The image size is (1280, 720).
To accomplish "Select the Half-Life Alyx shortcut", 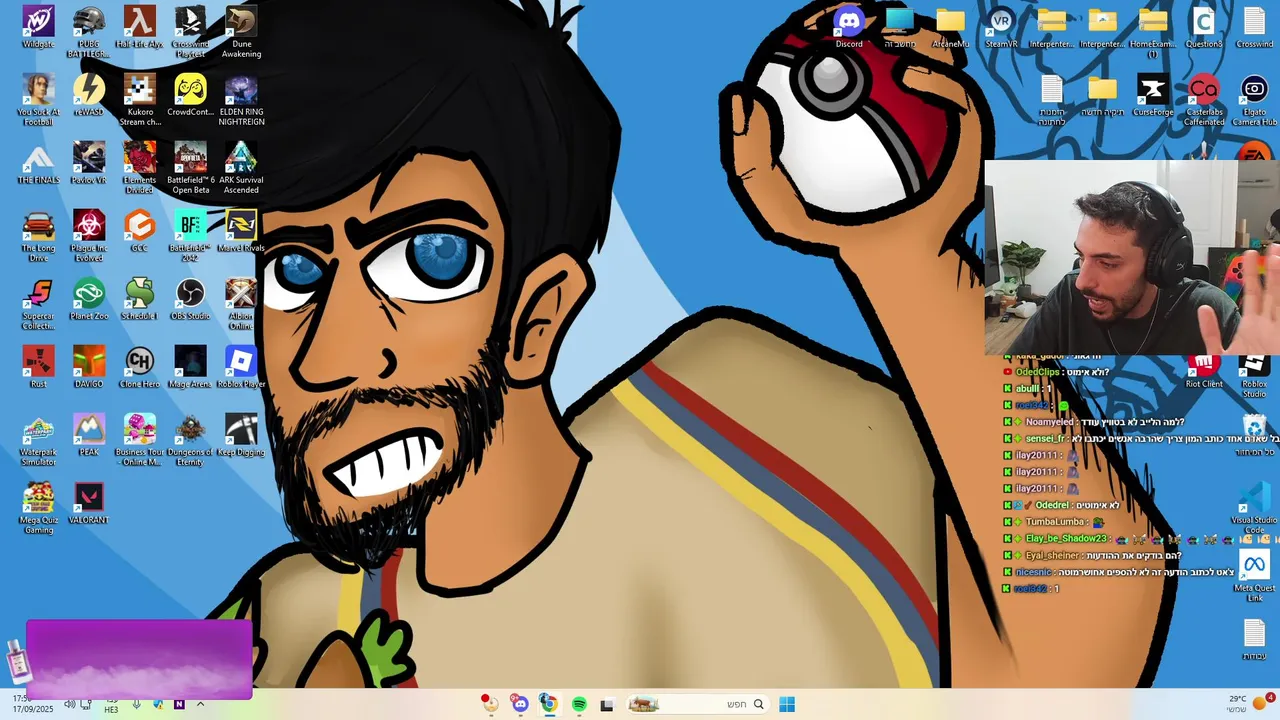I will pyautogui.click(x=139, y=27).
